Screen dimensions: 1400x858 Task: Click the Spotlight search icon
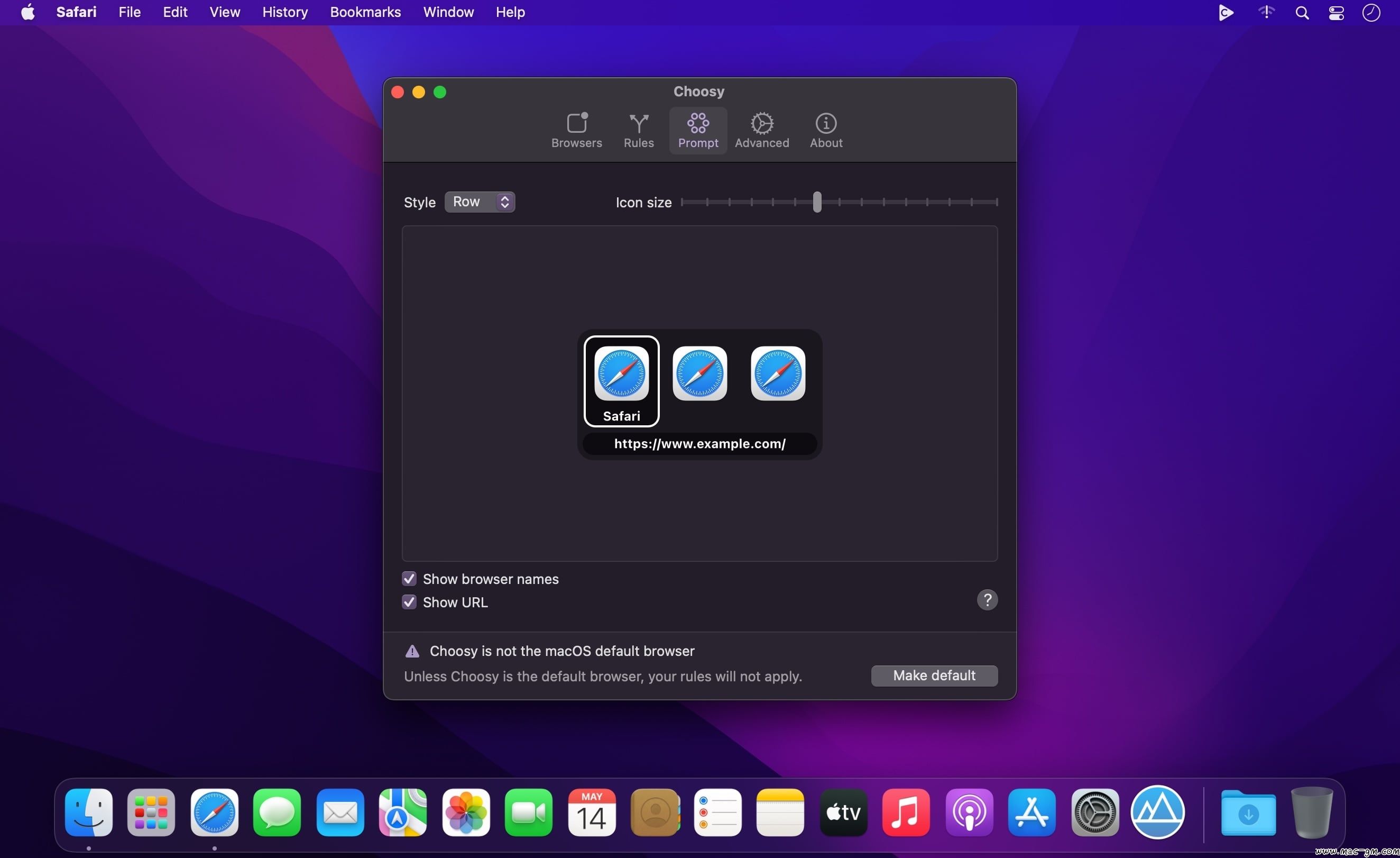point(1302,13)
